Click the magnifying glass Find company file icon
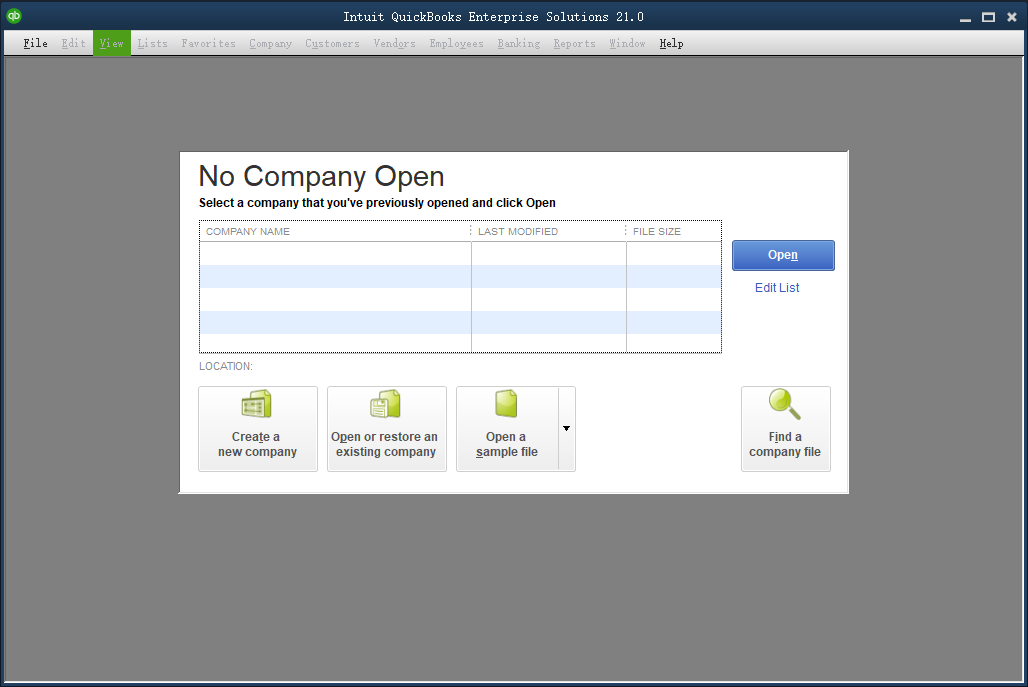Image resolution: width=1028 pixels, height=687 pixels. pos(785,404)
